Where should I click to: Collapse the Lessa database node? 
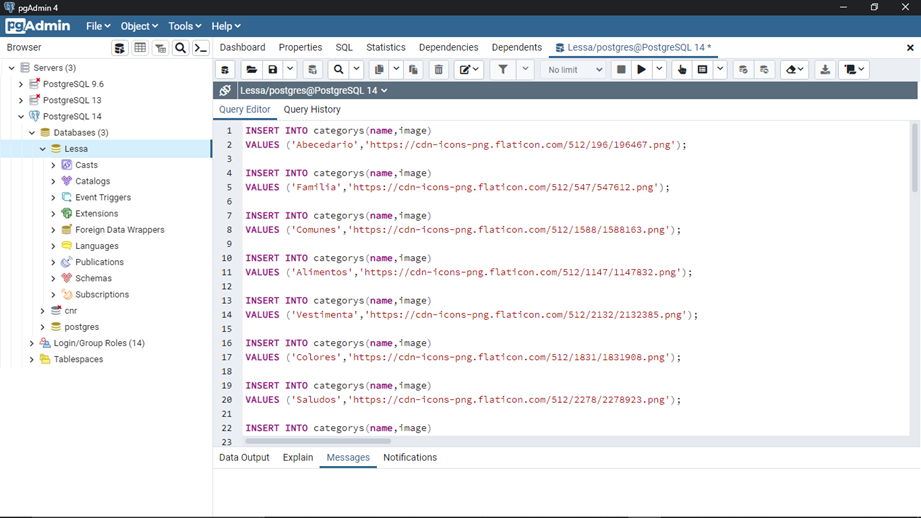(43, 149)
